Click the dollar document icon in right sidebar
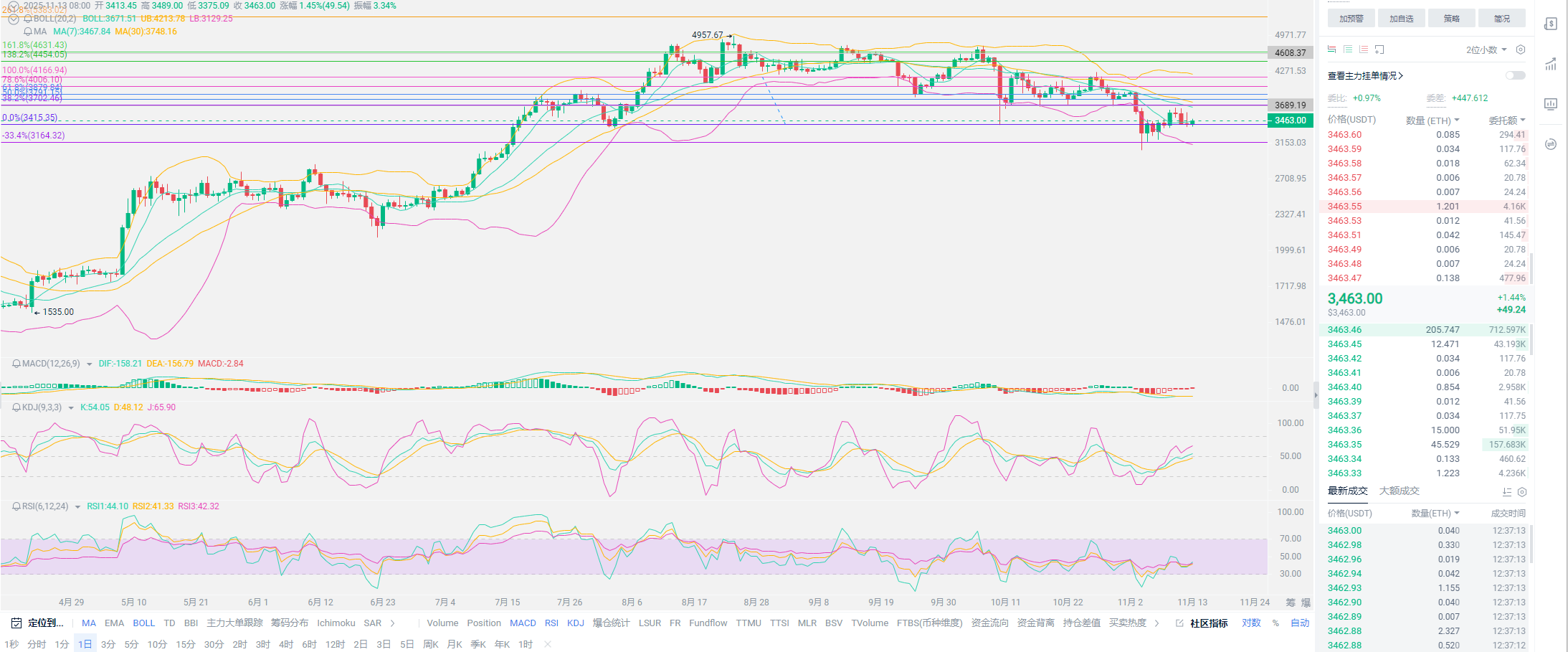Image resolution: width=1568 pixels, height=652 pixels. pyautogui.click(x=1551, y=24)
